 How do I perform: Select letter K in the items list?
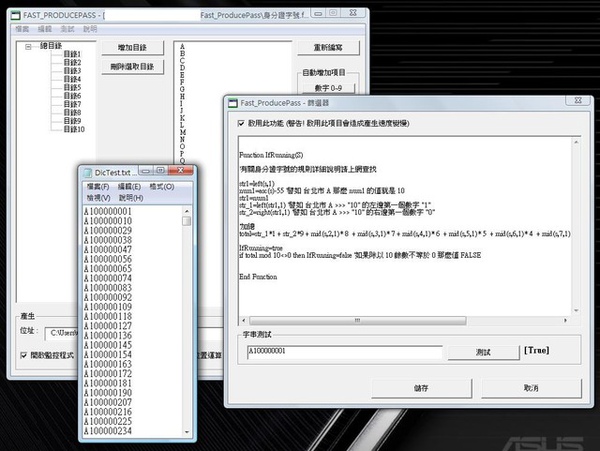coord(182,117)
